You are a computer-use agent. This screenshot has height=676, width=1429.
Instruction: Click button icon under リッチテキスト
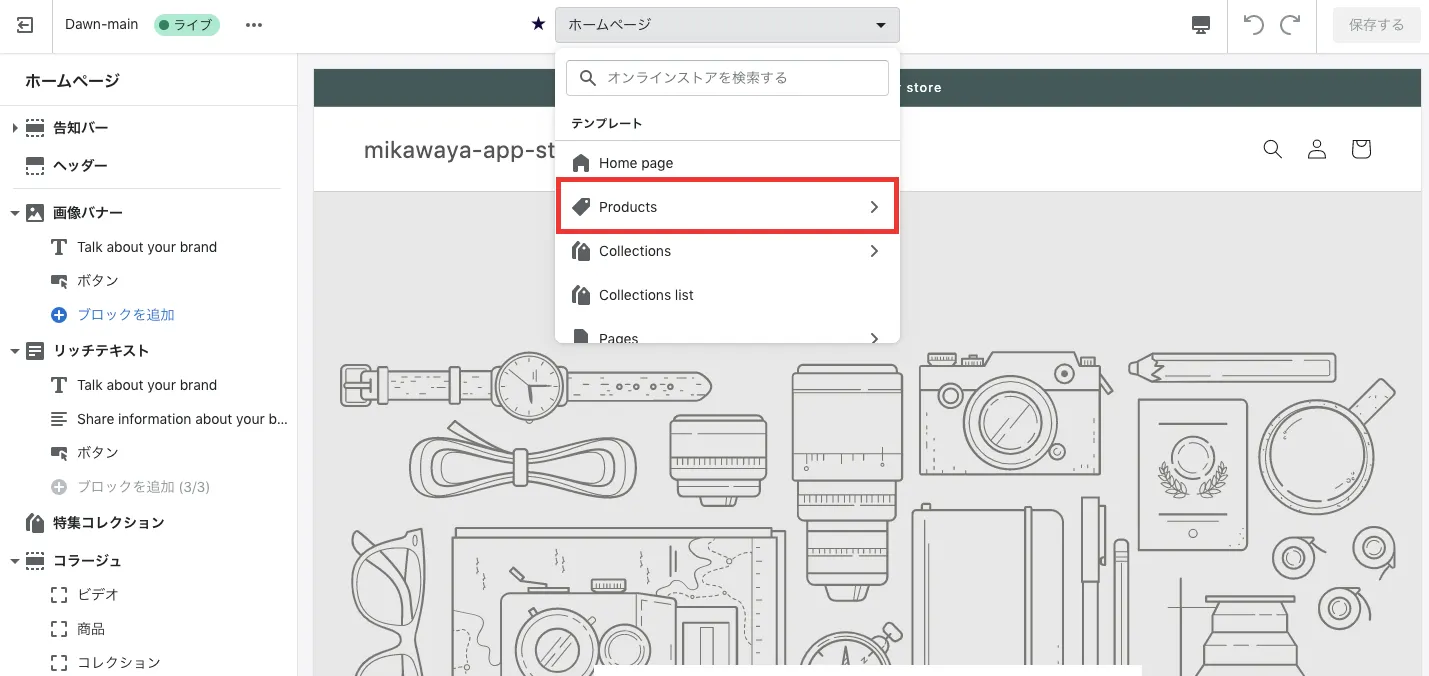pos(59,453)
